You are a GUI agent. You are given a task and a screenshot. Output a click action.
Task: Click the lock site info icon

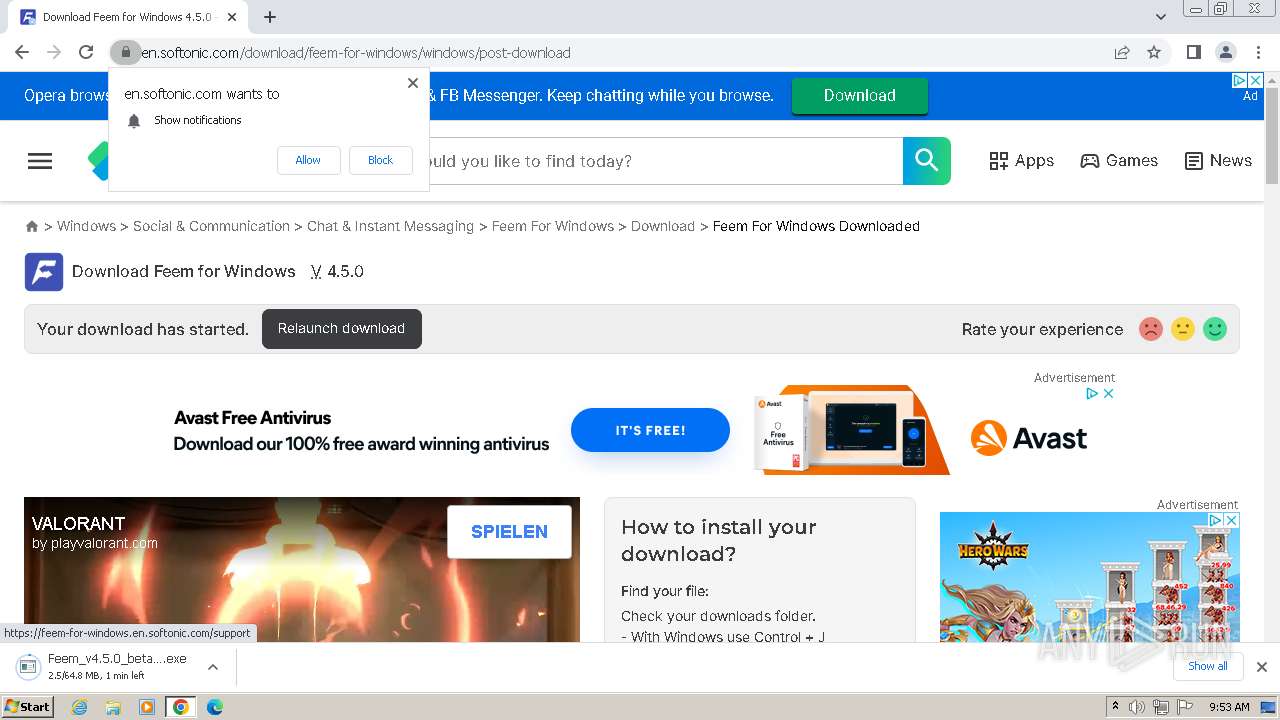(125, 52)
